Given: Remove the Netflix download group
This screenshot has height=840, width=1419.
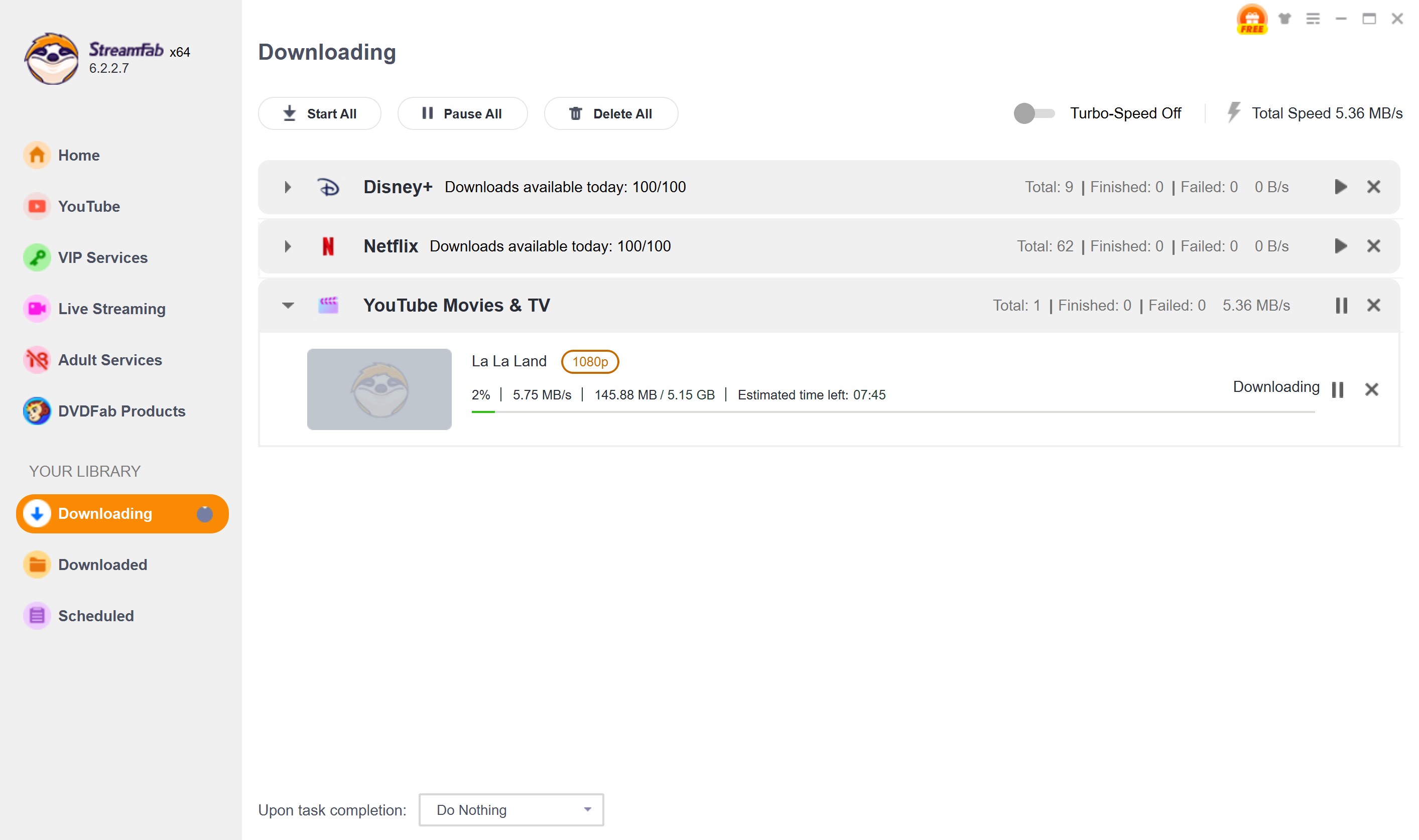Looking at the screenshot, I should (x=1373, y=246).
